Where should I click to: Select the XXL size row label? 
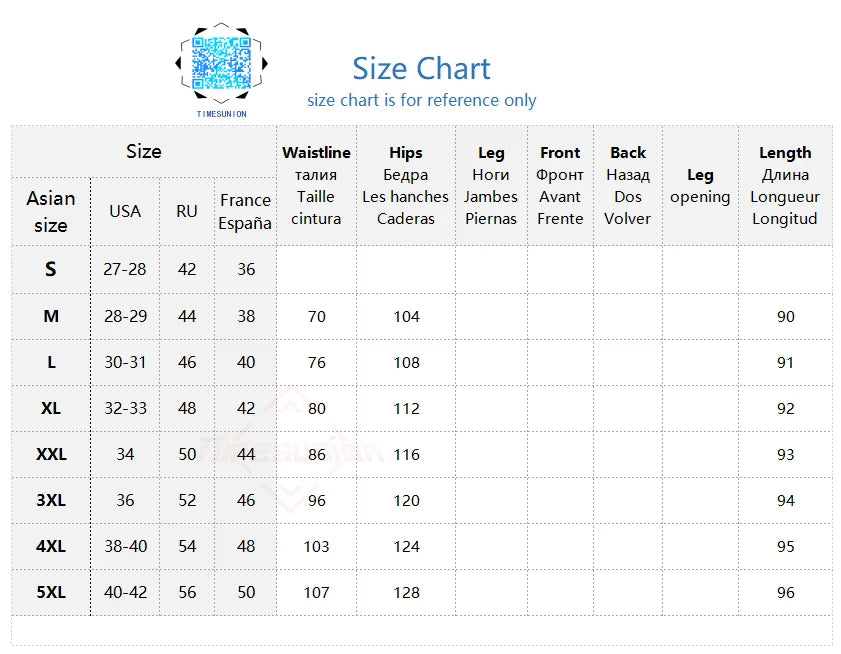tap(51, 454)
